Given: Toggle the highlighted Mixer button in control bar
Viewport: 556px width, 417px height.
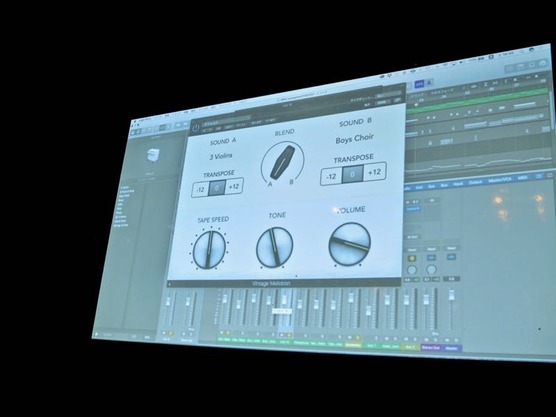Looking at the screenshot, I should point(162,128).
